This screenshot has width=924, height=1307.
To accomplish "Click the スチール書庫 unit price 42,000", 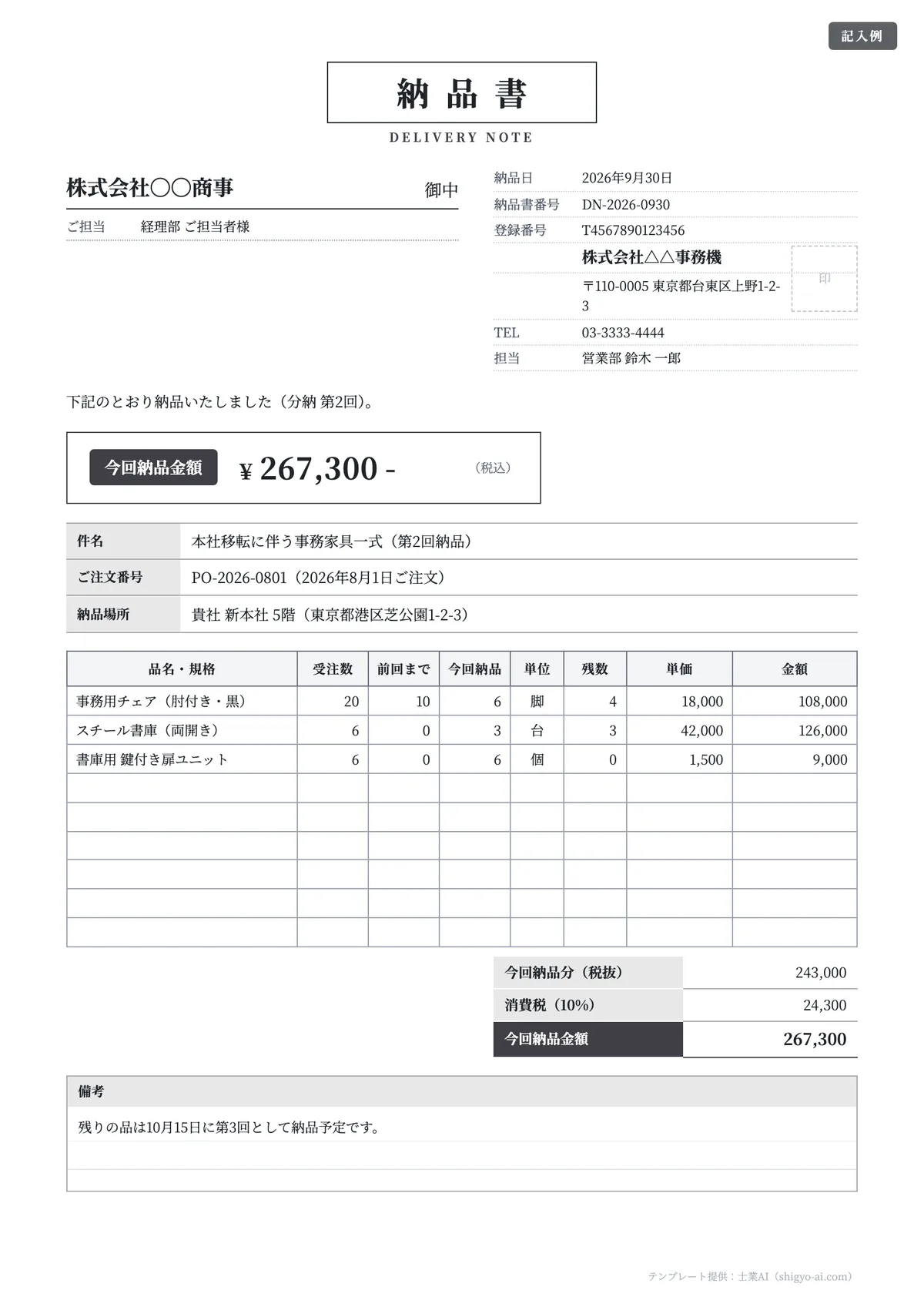I will (701, 730).
